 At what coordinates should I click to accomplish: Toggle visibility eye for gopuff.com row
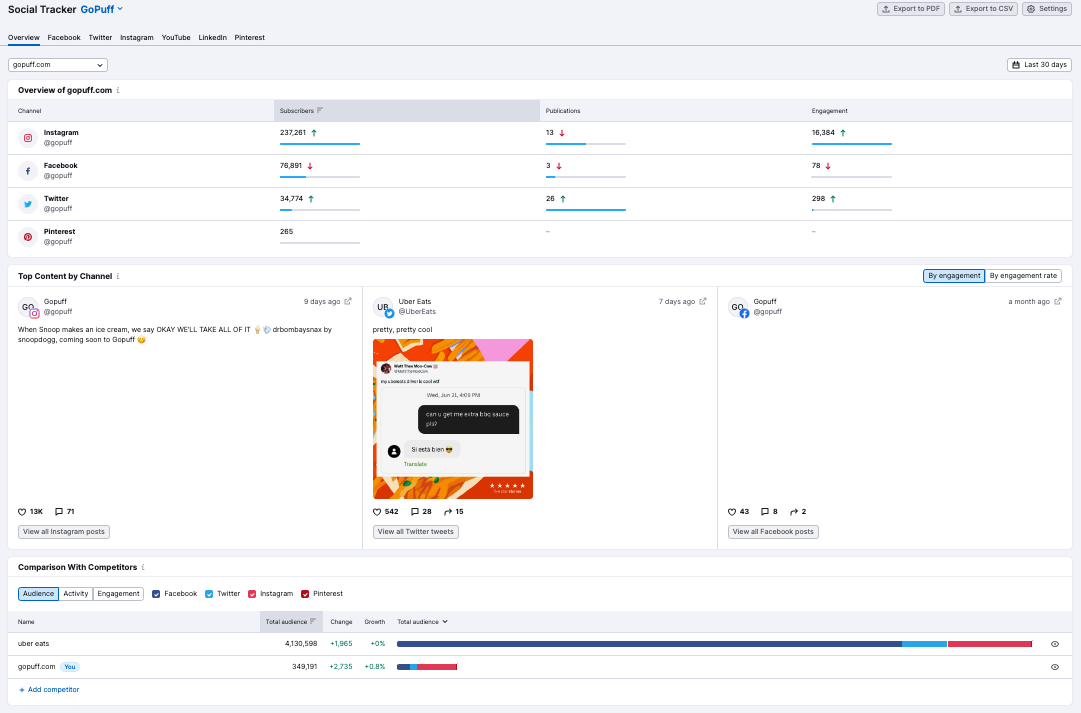coord(1055,667)
